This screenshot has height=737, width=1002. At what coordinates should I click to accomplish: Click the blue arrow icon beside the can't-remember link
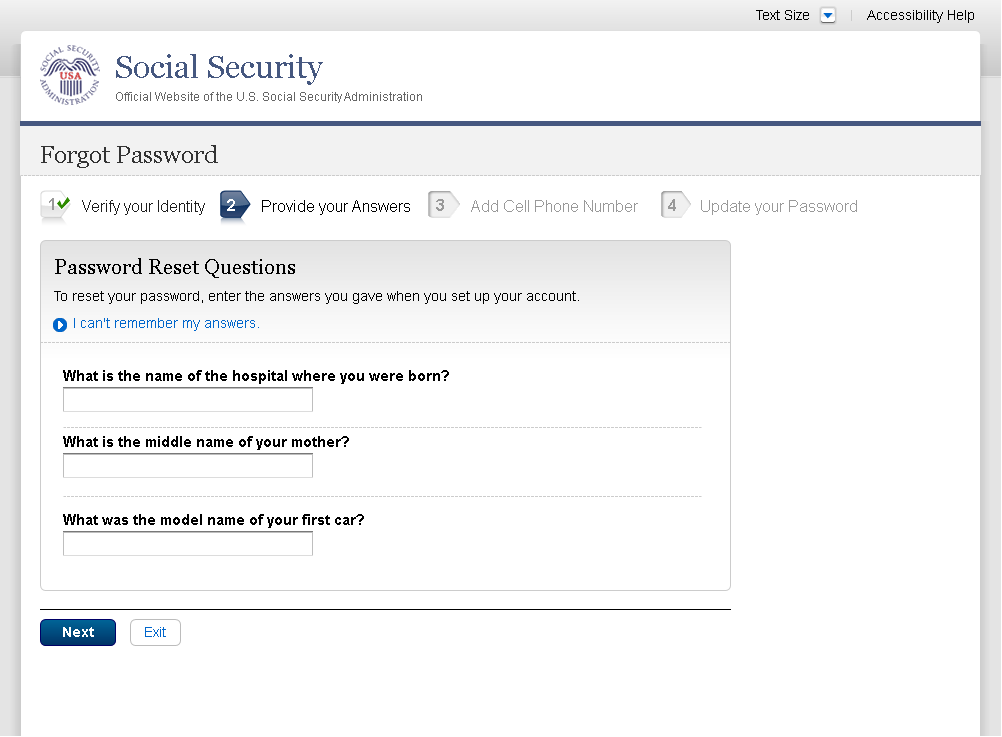(60, 324)
